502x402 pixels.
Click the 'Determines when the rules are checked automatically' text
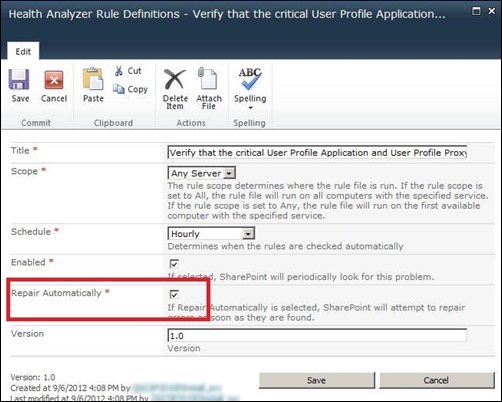point(285,246)
